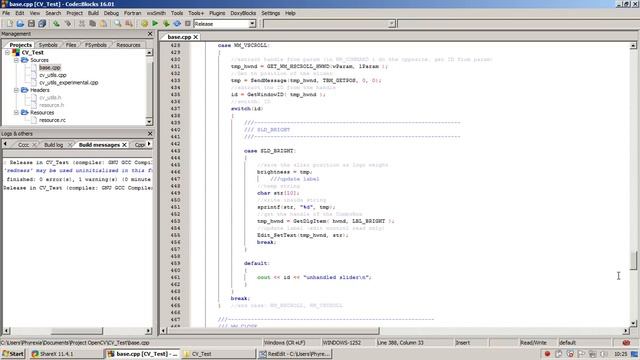Image resolution: width=640 pixels, height=360 pixels.
Task: Click the Build gear icon
Action: pyautogui.click(x=144, y=24)
